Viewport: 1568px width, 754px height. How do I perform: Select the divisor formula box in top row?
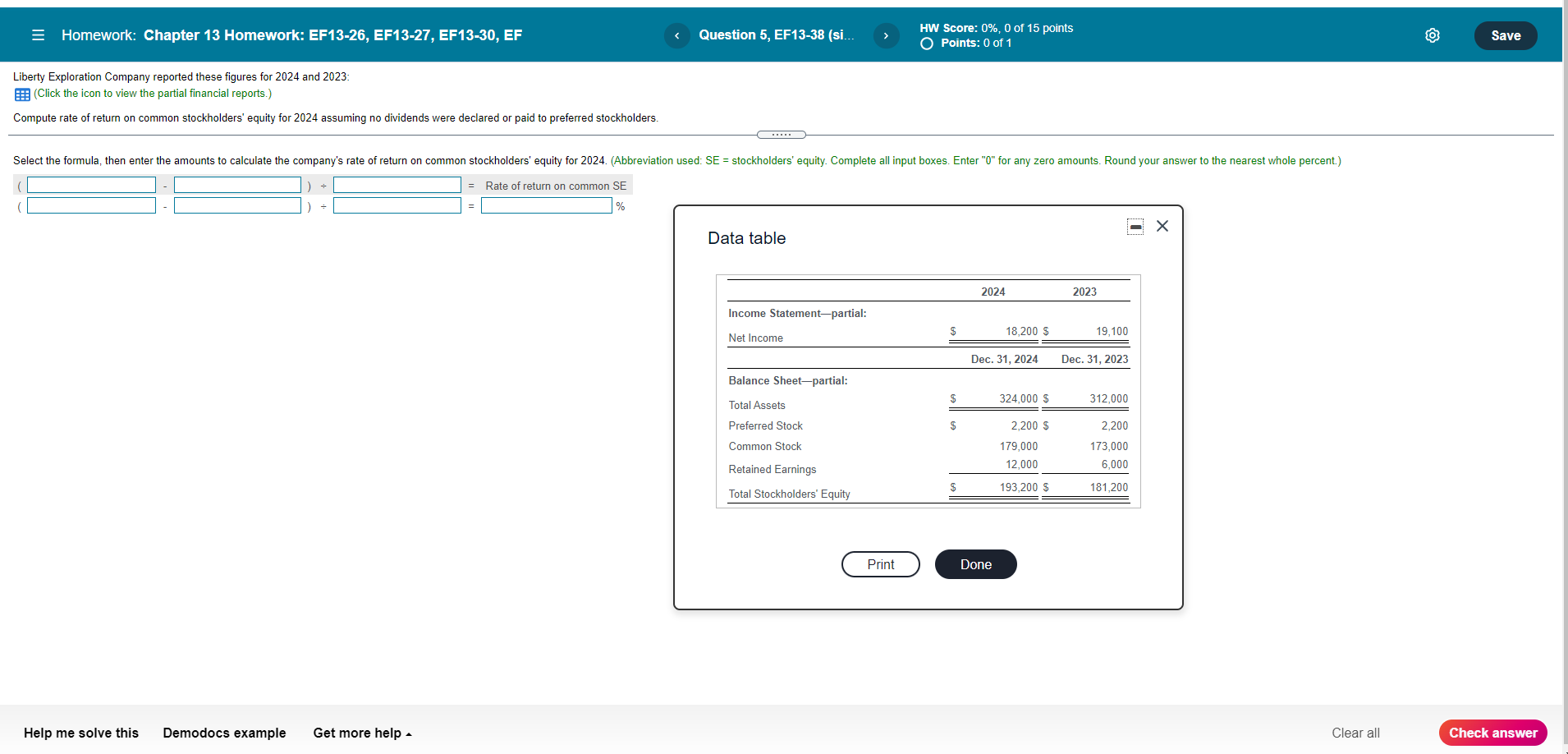coord(397,186)
